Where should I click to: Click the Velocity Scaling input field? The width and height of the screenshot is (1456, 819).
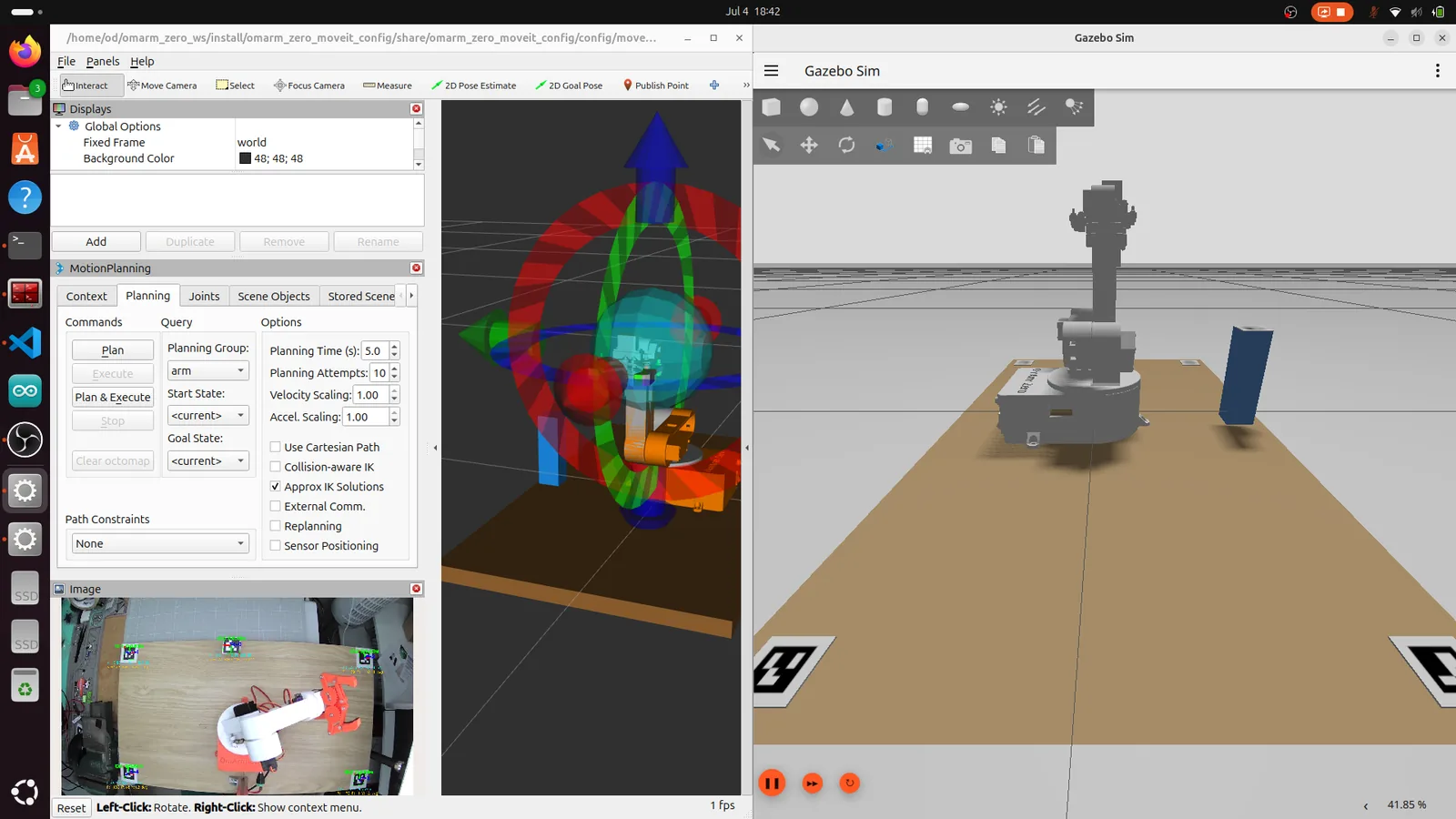pyautogui.click(x=371, y=395)
